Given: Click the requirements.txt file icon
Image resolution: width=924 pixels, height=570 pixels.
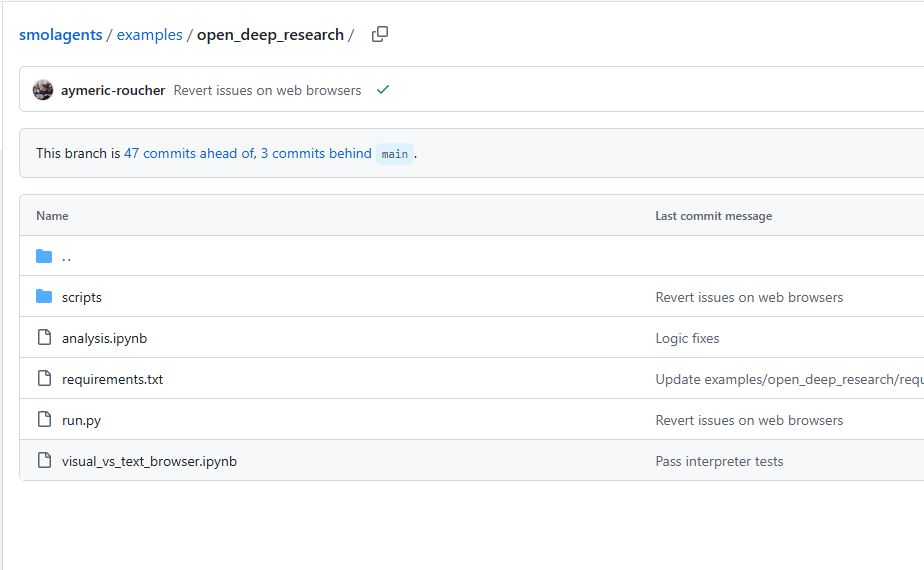Looking at the screenshot, I should click(44, 379).
